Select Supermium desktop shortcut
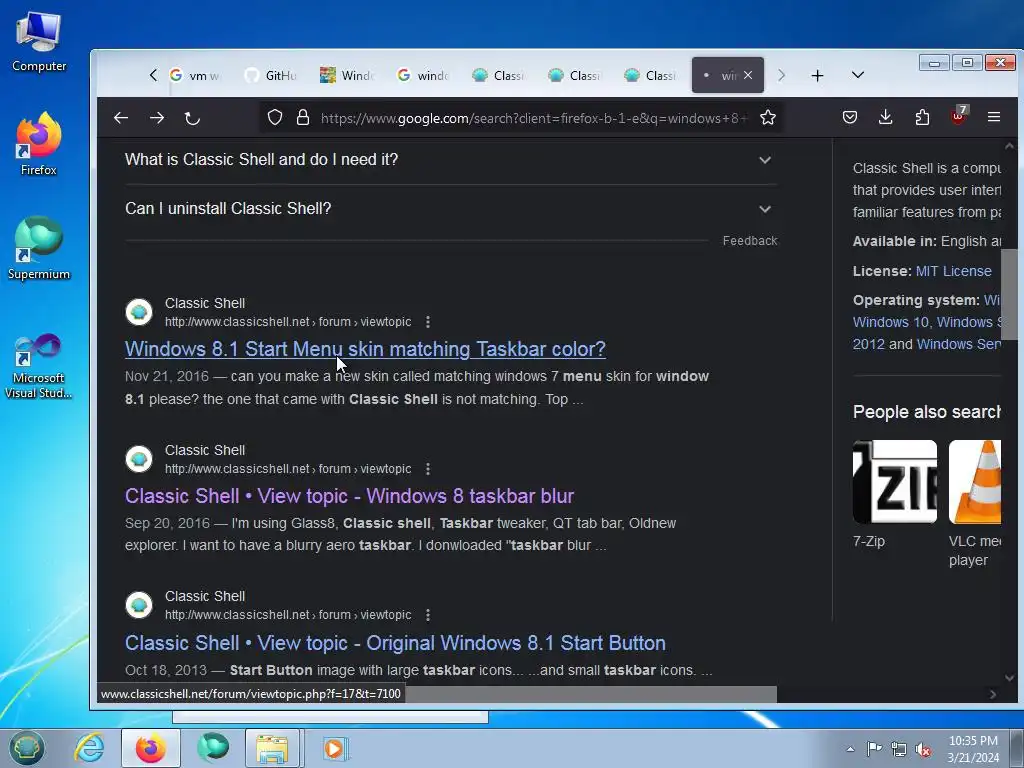Image resolution: width=1024 pixels, height=768 pixels. pos(39,248)
